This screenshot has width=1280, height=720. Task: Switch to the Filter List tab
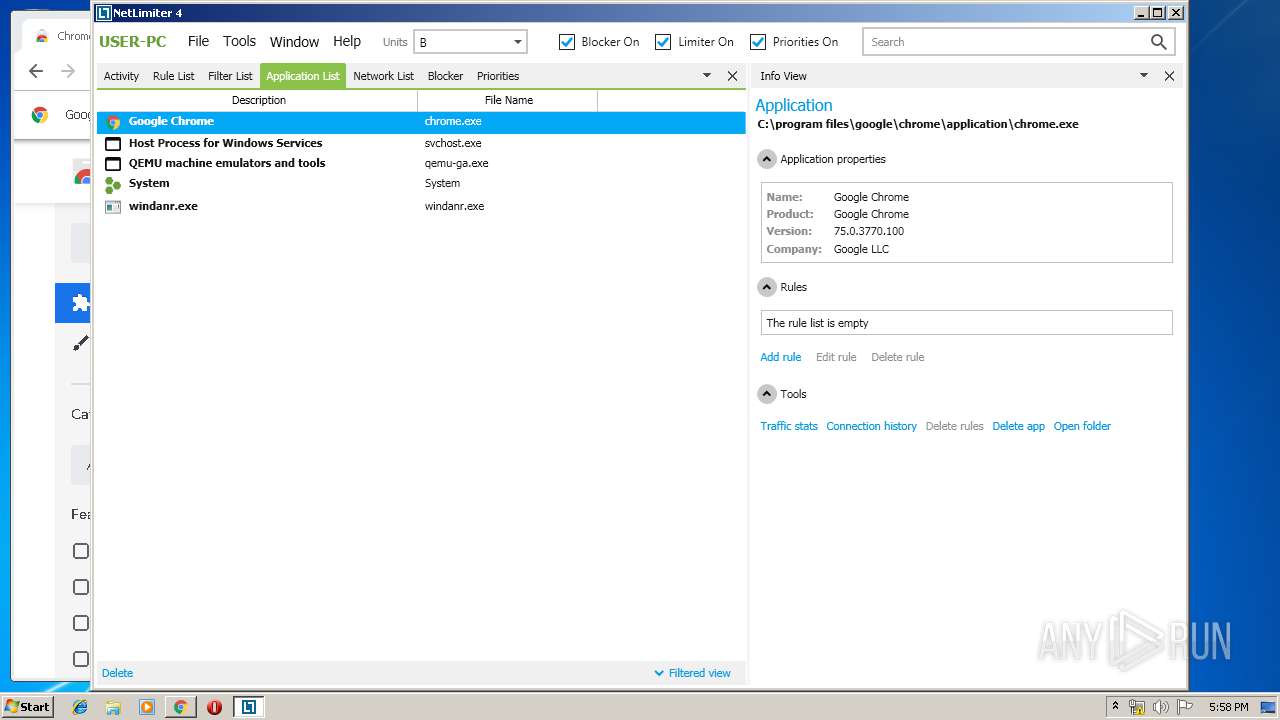(230, 76)
